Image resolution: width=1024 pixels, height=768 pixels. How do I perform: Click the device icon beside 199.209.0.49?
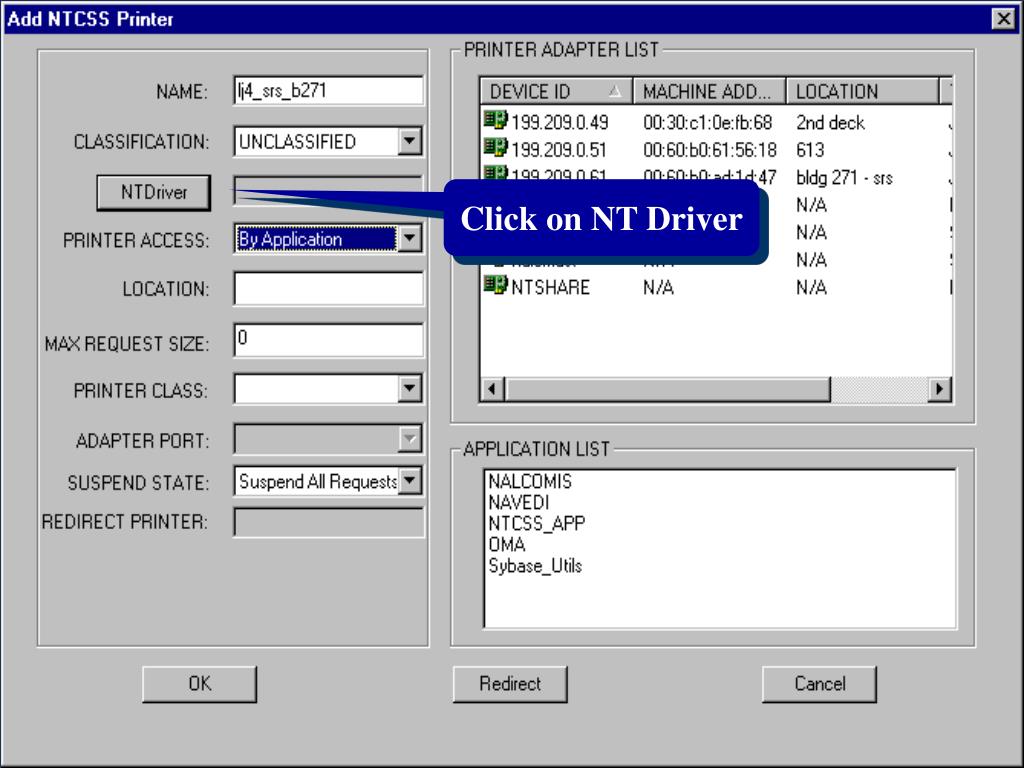[x=496, y=121]
